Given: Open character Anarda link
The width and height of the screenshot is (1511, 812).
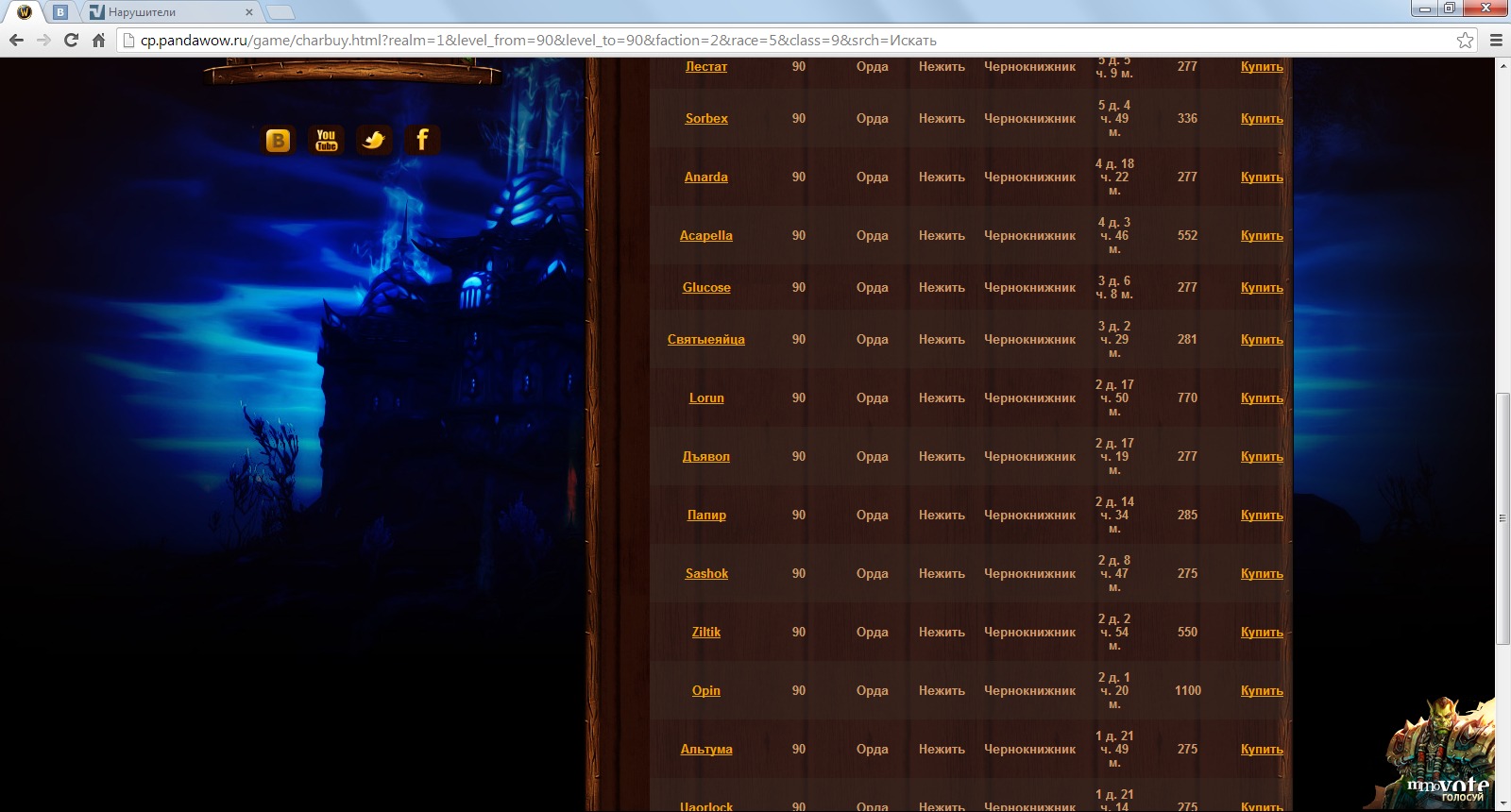Looking at the screenshot, I should point(706,177).
